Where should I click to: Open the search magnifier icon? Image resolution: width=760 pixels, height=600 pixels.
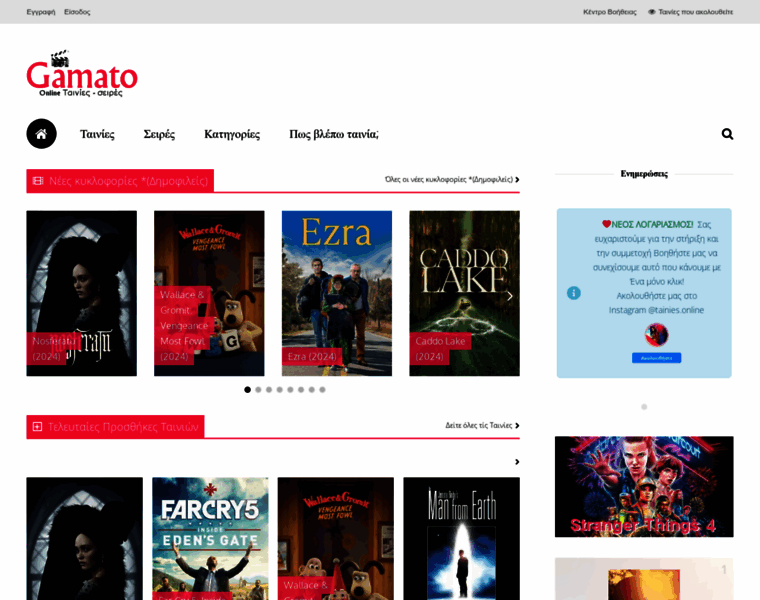tap(727, 134)
